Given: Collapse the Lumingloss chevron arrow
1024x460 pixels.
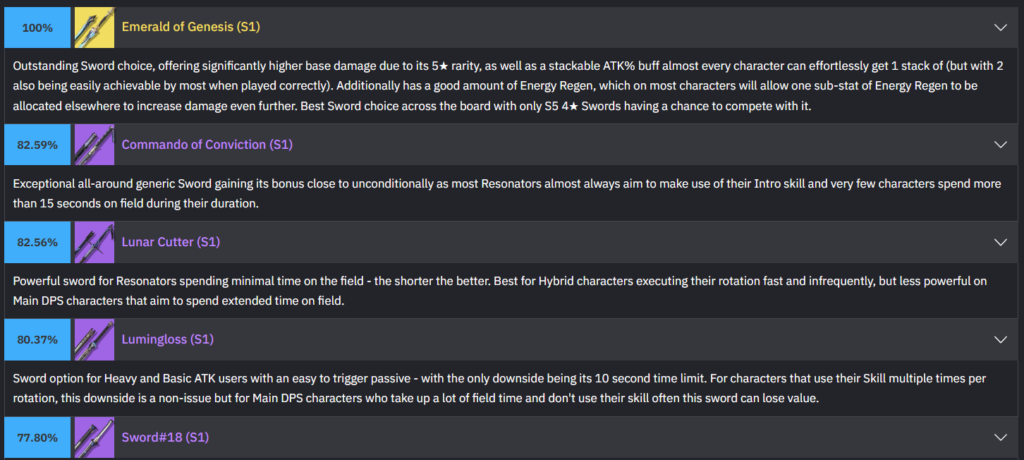Looking at the screenshot, I should pos(1000,340).
